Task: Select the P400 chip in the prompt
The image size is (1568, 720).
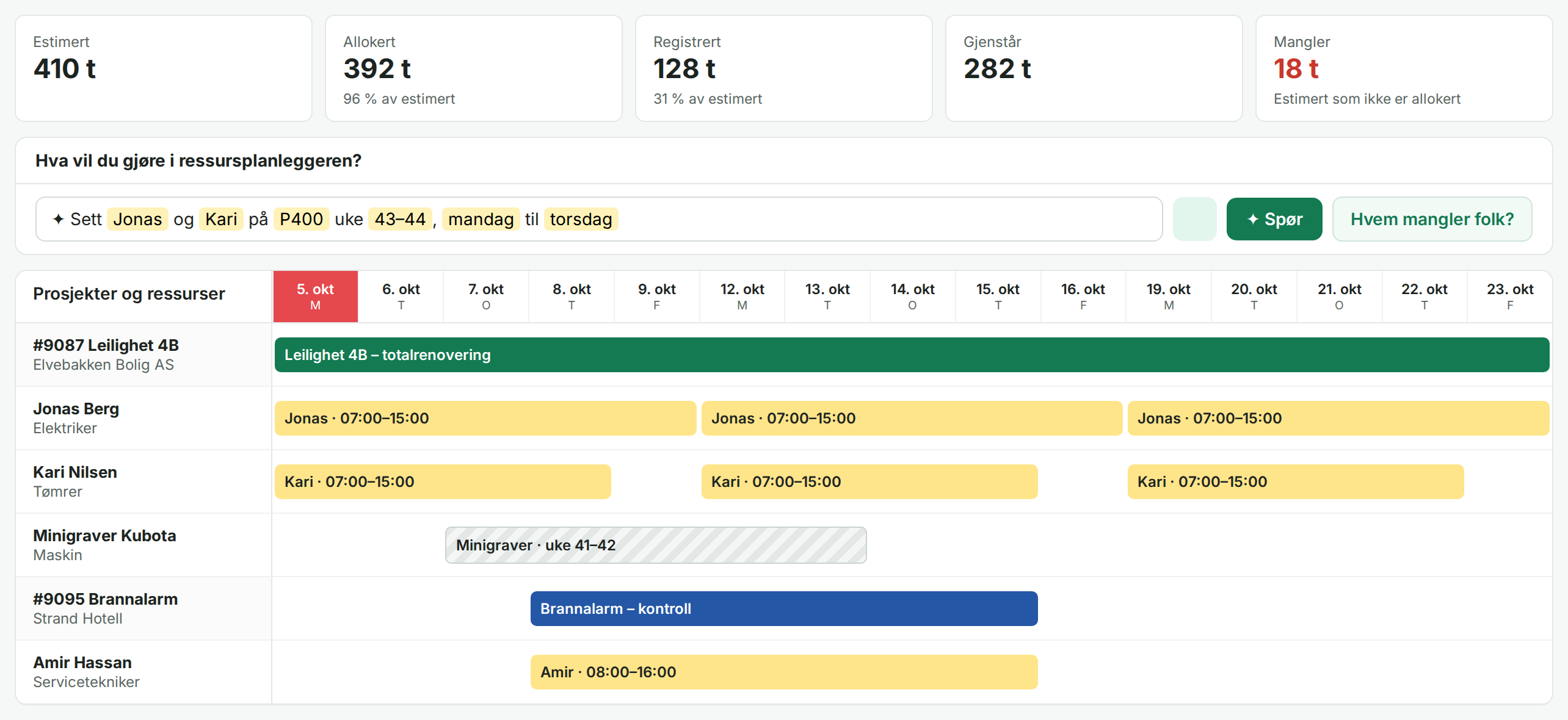Action: click(x=301, y=219)
